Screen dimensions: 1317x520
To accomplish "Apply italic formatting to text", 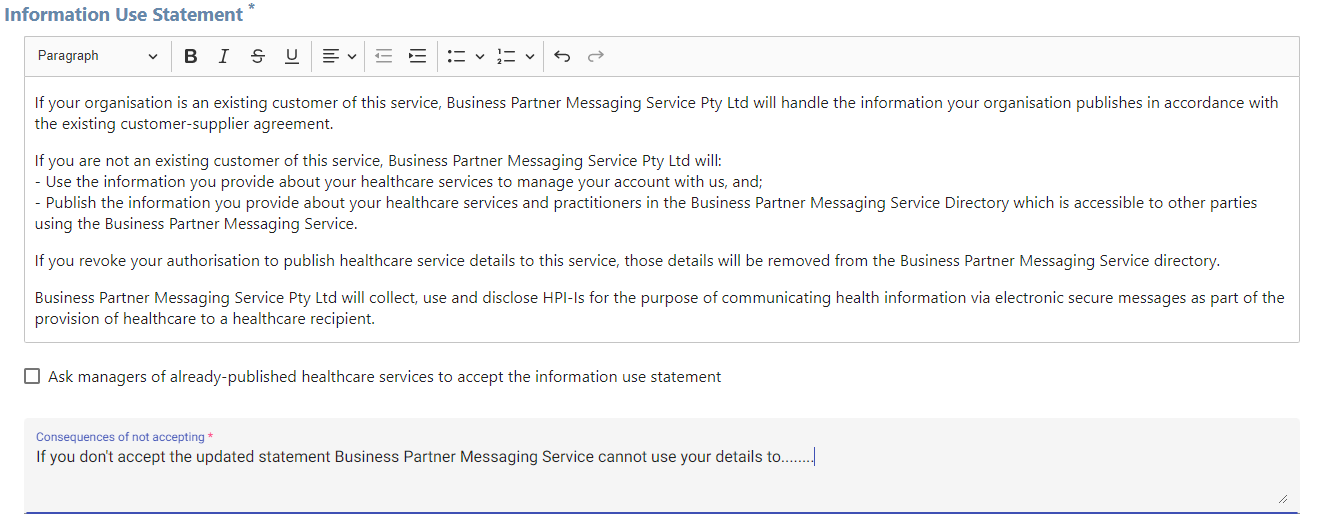I will [x=224, y=57].
